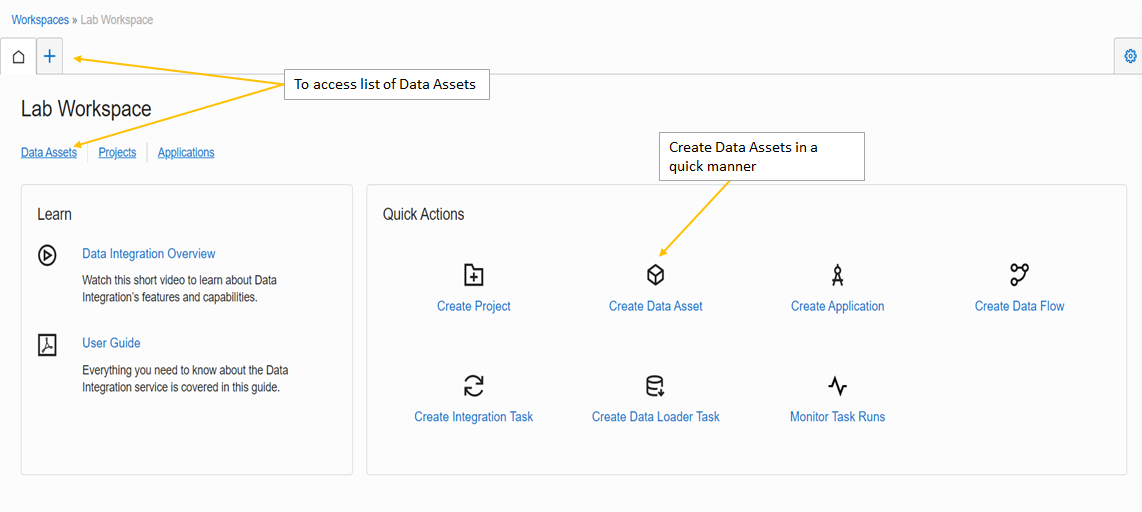1142x512 pixels.
Task: Play the Data Integration Overview video icon
Action: point(47,255)
